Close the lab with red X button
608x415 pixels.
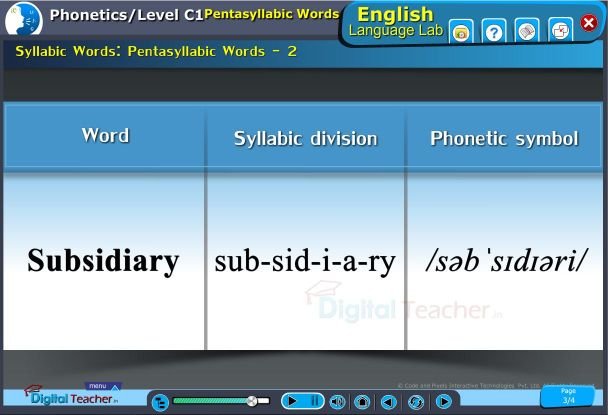click(589, 23)
